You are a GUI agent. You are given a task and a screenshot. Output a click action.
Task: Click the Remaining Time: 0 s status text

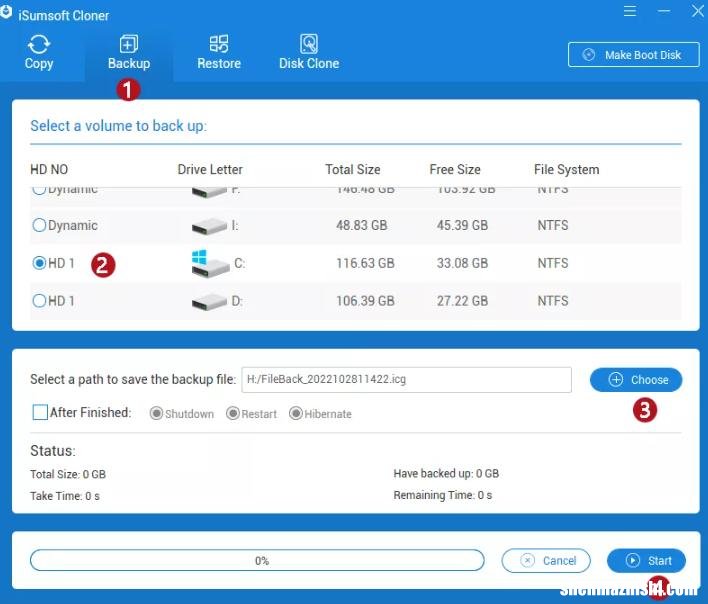click(x=442, y=495)
